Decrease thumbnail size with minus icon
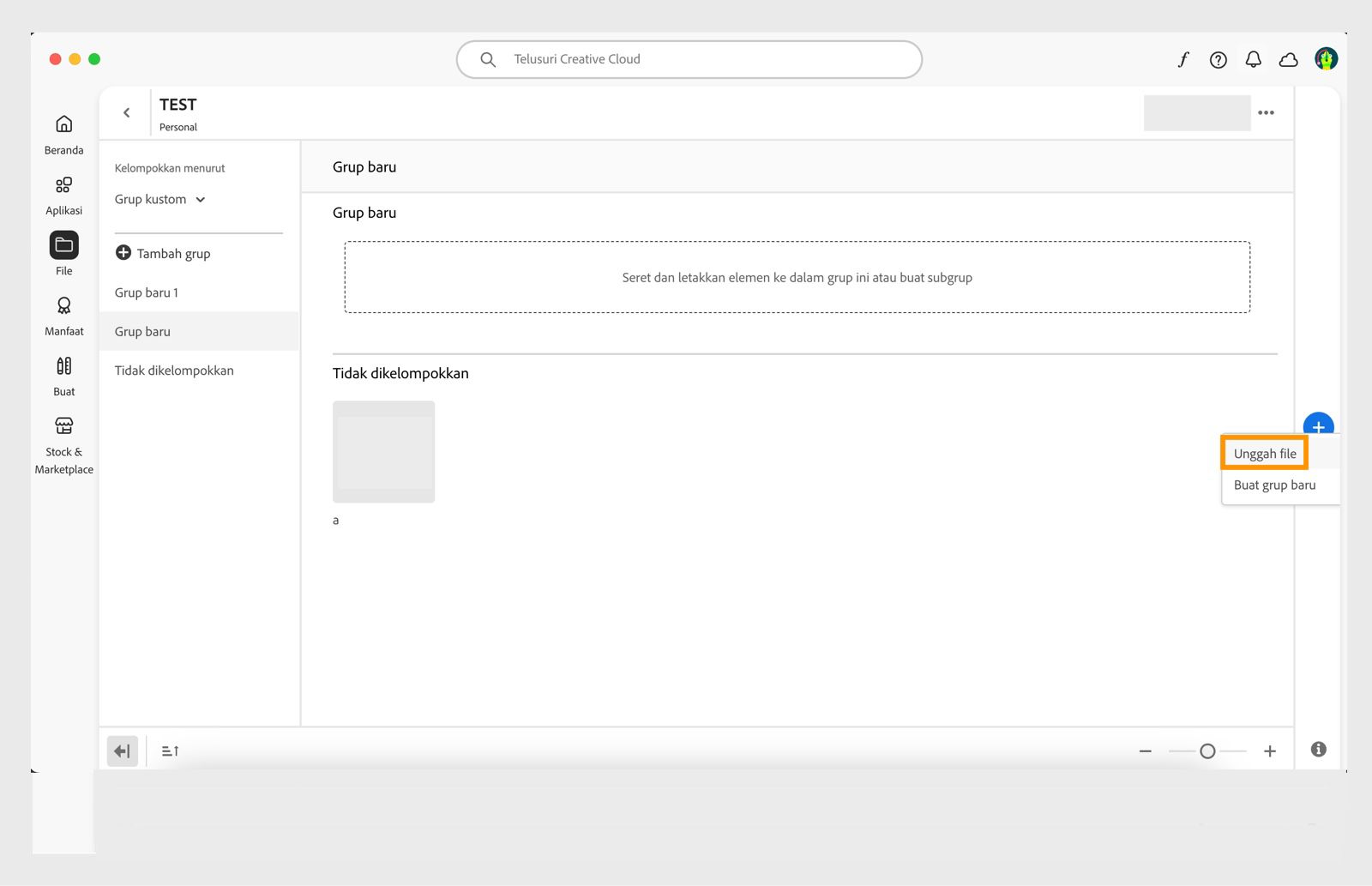 1145,750
